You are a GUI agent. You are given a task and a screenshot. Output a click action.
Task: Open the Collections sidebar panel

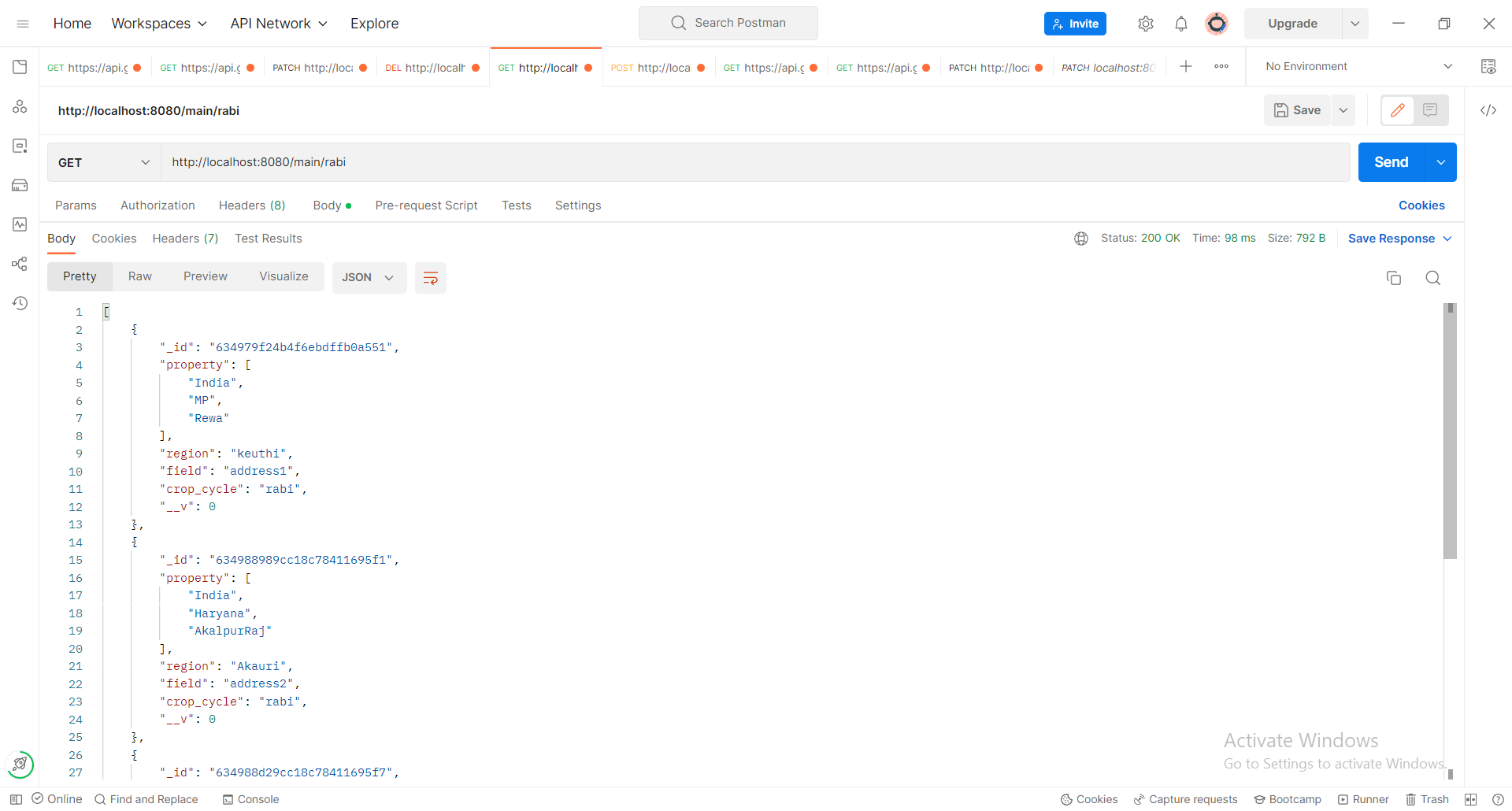(x=20, y=67)
